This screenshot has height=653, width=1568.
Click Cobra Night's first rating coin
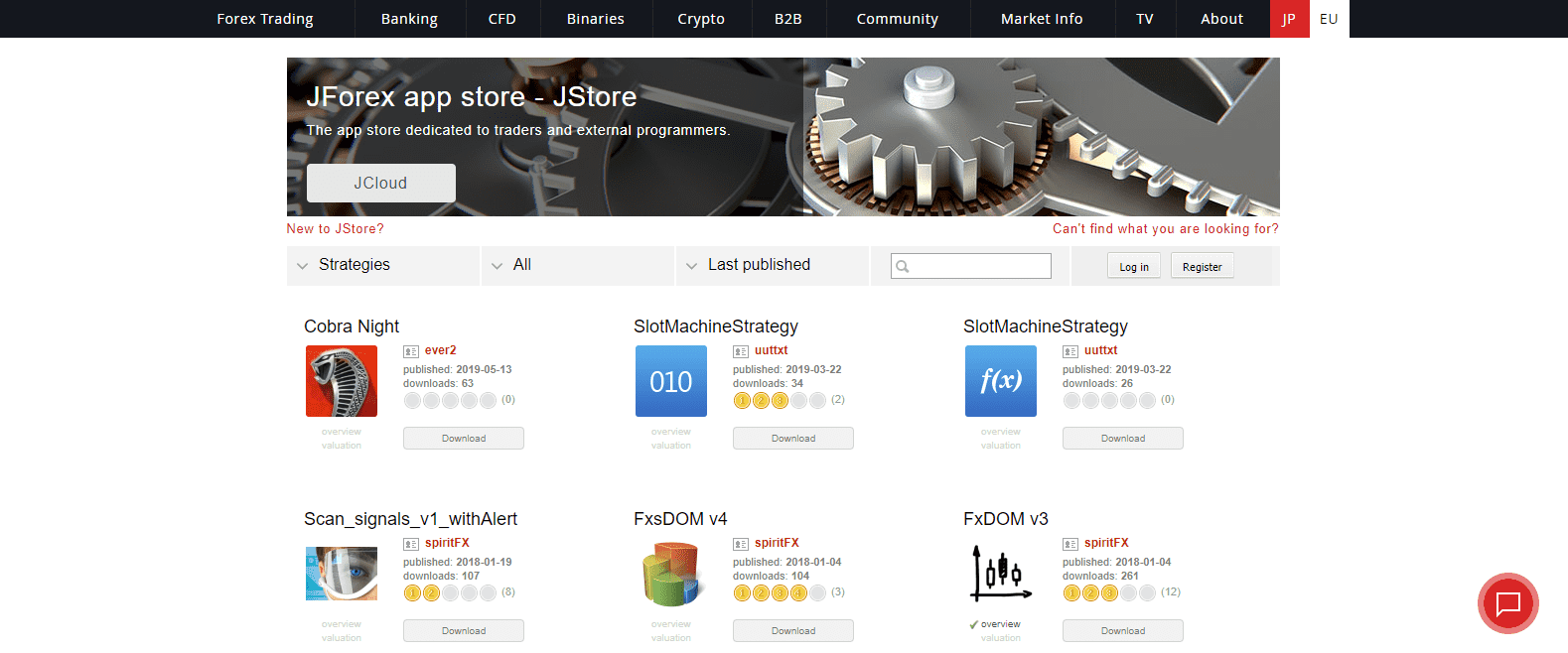[413, 400]
